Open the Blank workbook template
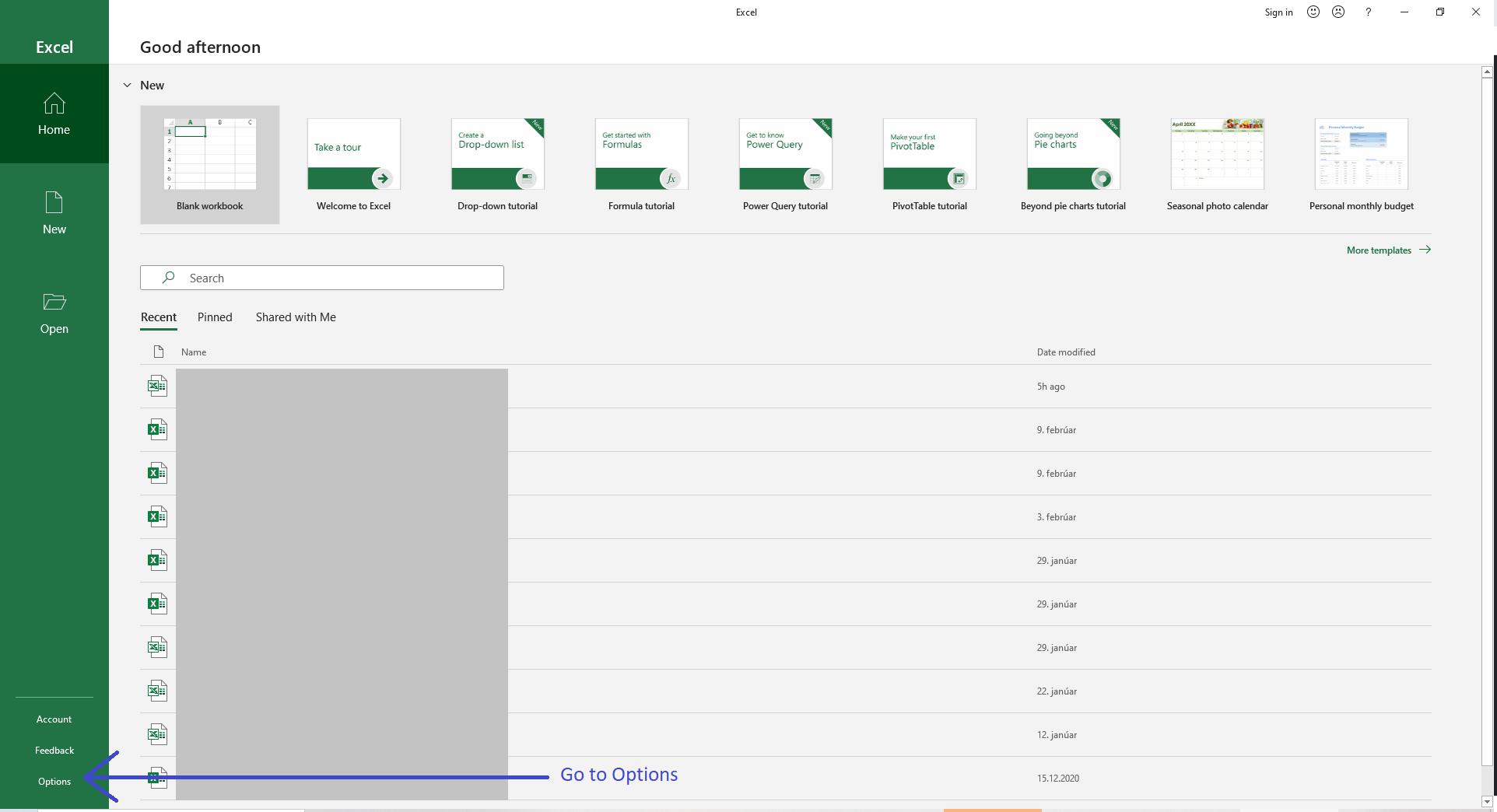This screenshot has height=812, width=1497. [x=210, y=165]
